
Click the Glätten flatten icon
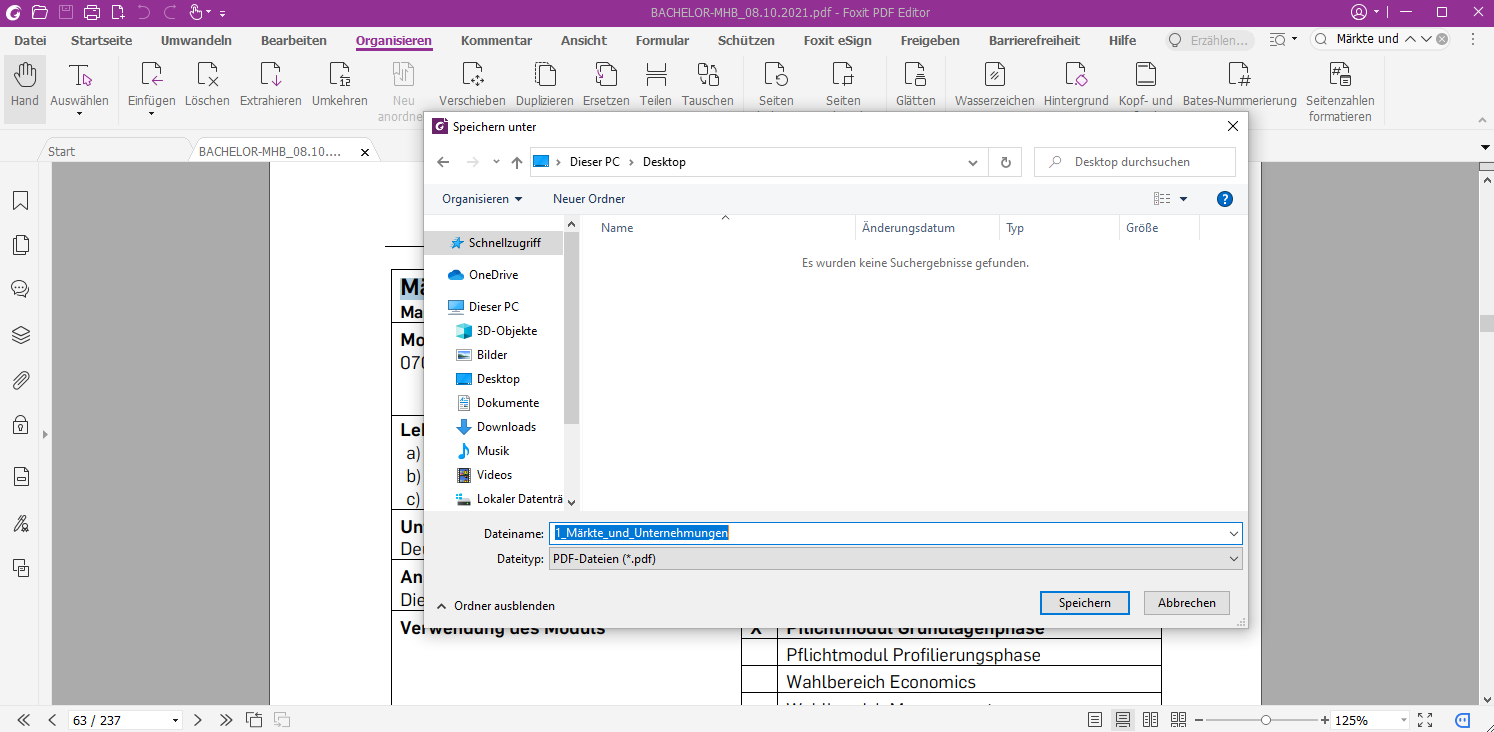915,76
